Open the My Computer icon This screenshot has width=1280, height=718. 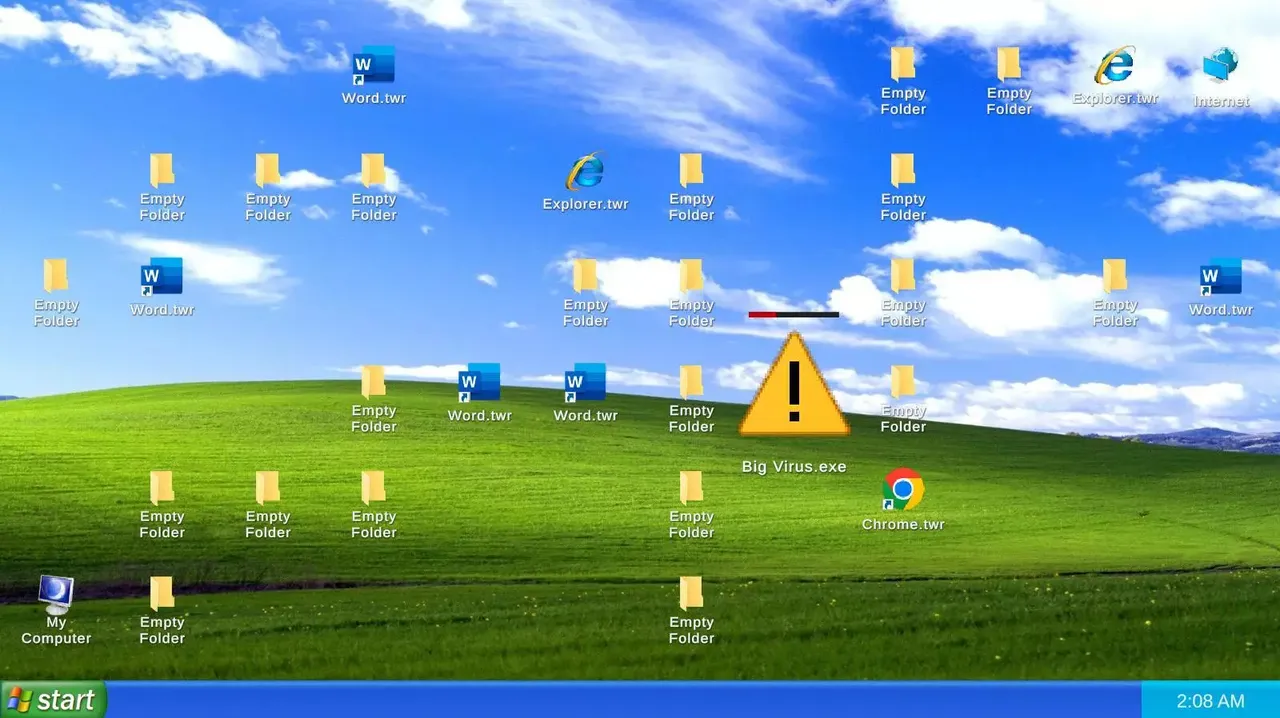[x=56, y=610]
